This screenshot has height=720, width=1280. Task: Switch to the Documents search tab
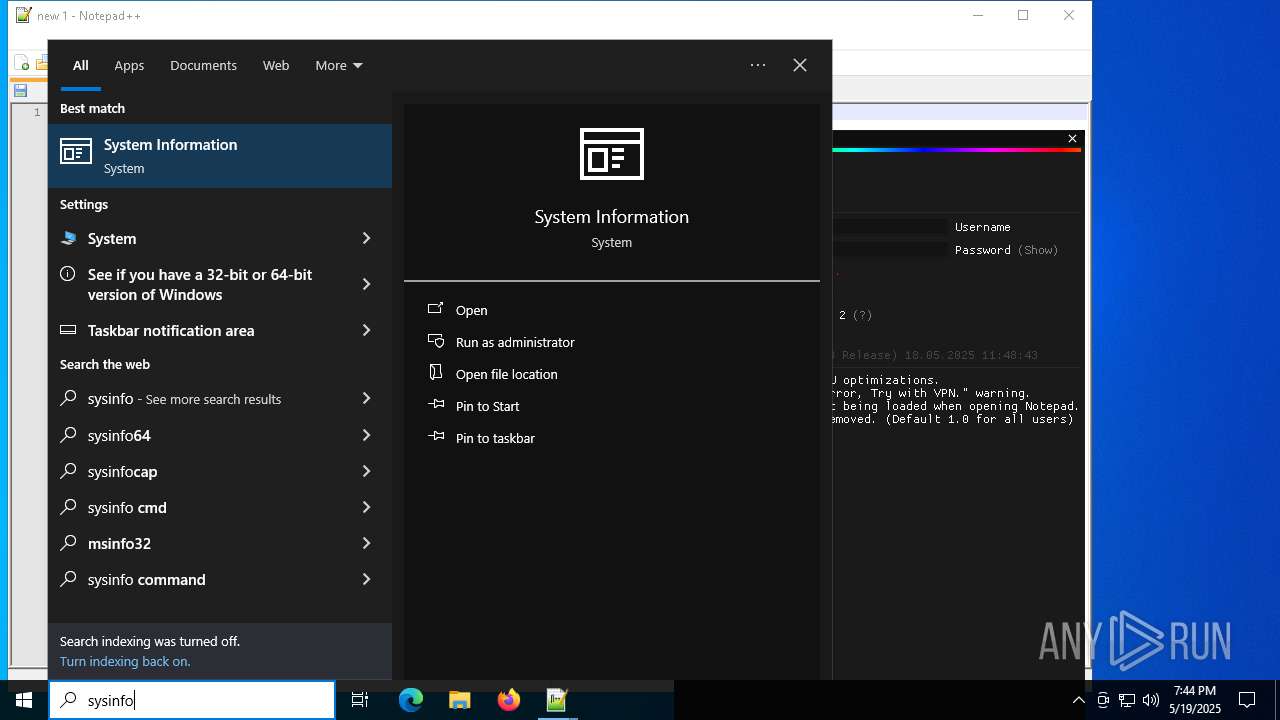[203, 65]
